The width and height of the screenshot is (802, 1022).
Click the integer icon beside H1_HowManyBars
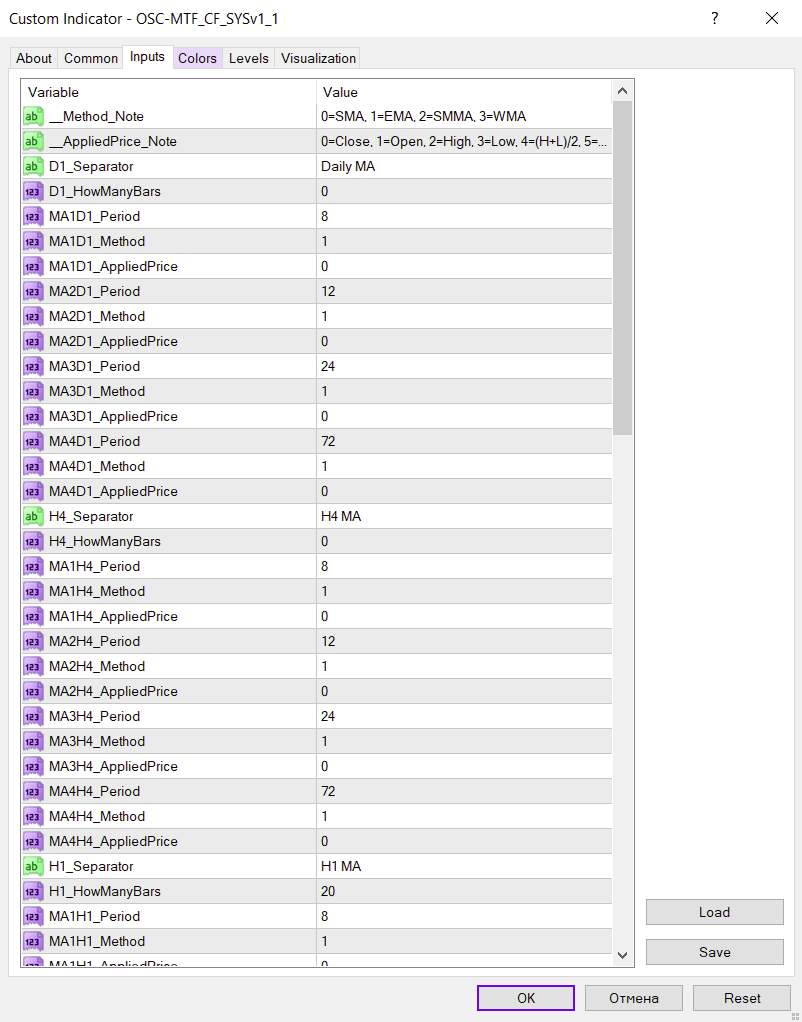33,891
